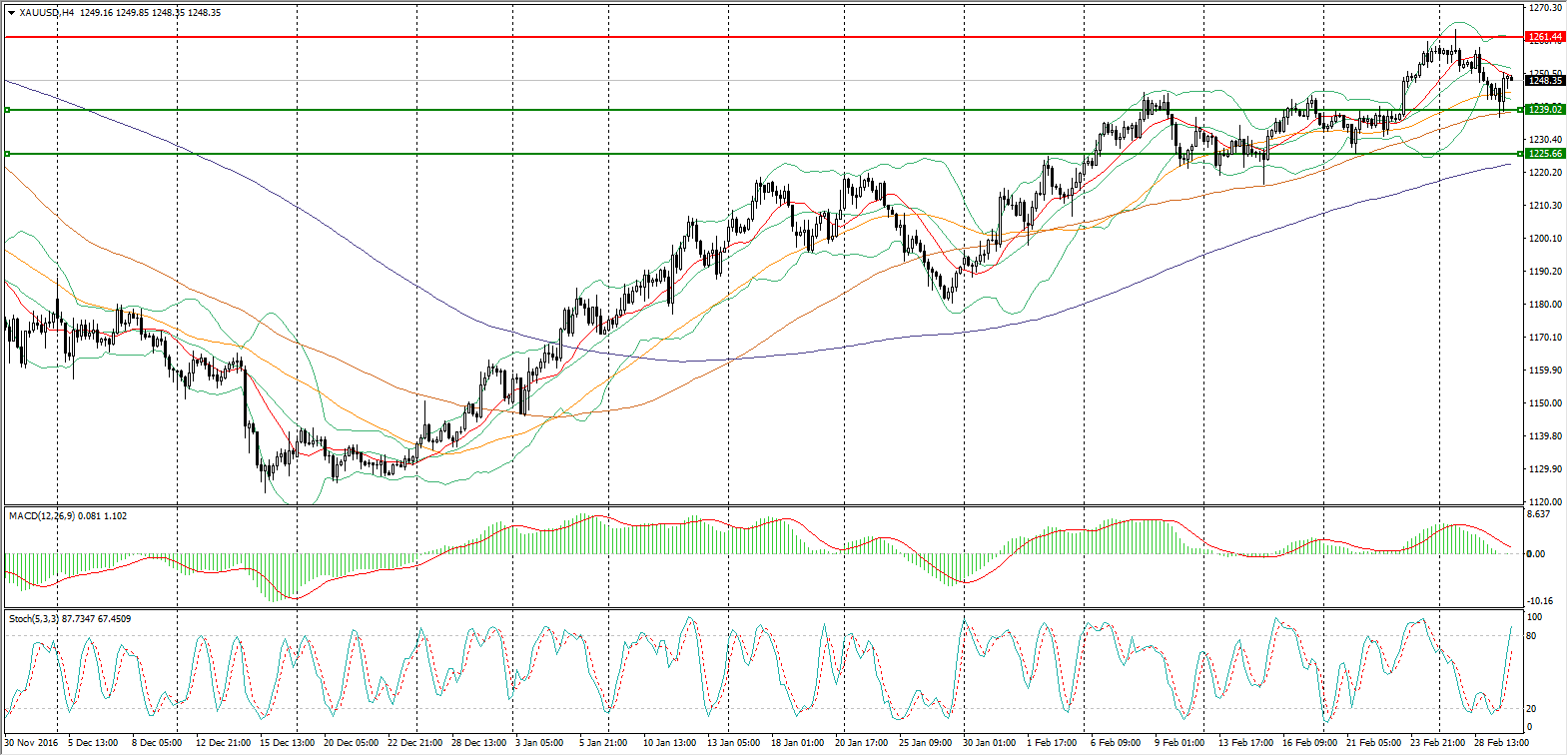Click the 9 Feb 01:00 time label
Viewport: 1568px width, 756px height.
click(x=1179, y=743)
